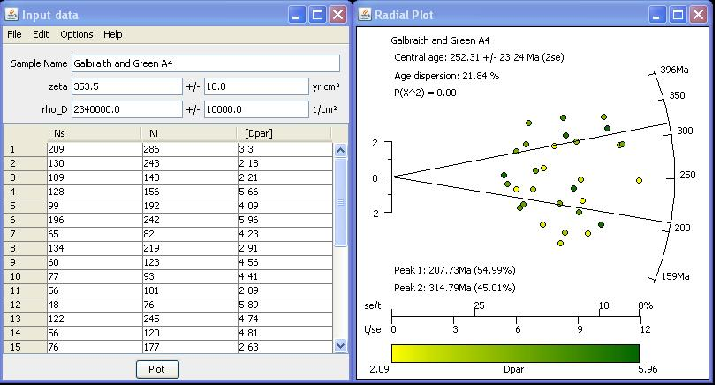Click the Java icon in Radial Plot title bar

click(x=365, y=15)
